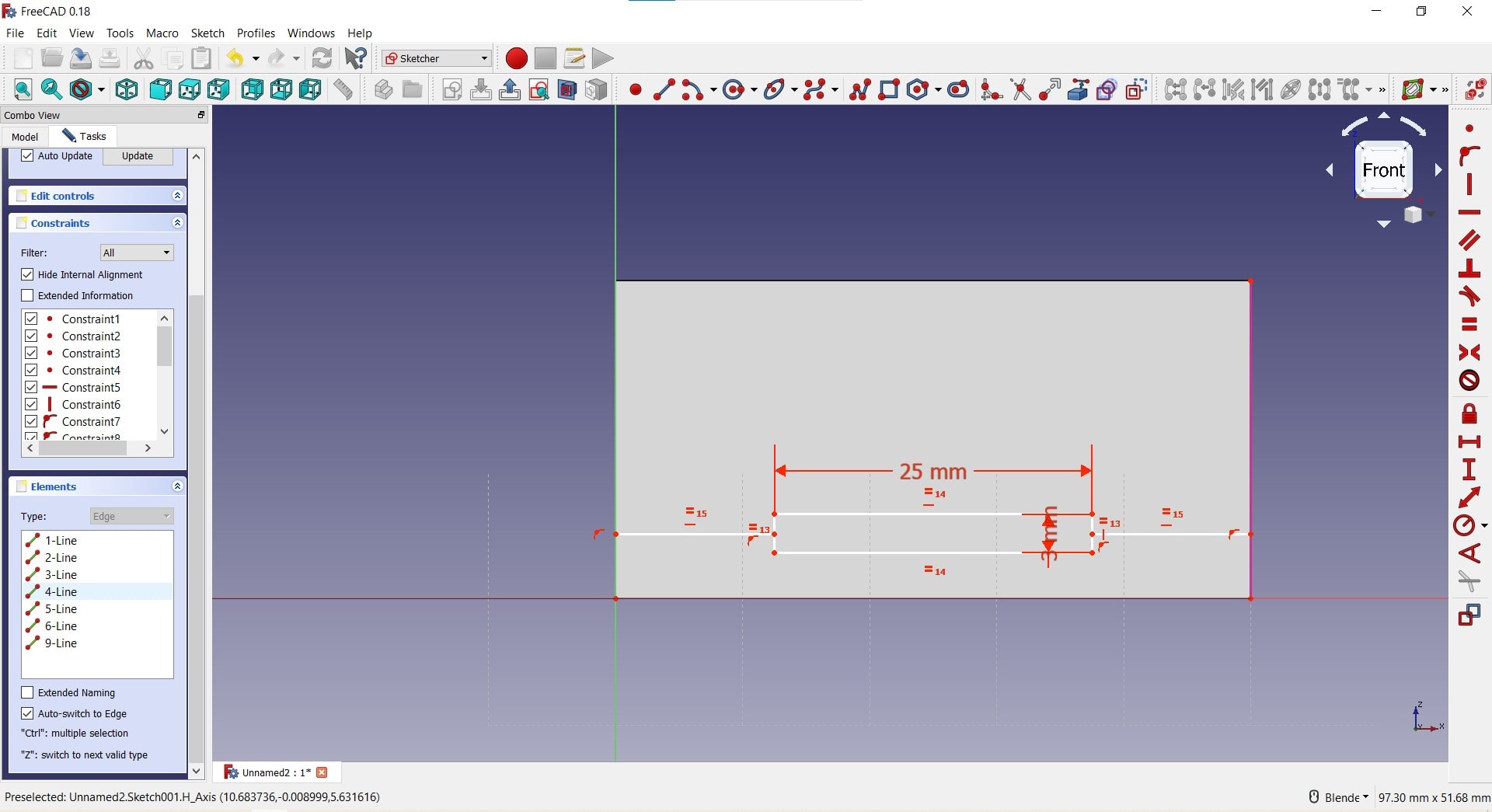
Task: Click the What's This help icon
Action: click(x=356, y=58)
